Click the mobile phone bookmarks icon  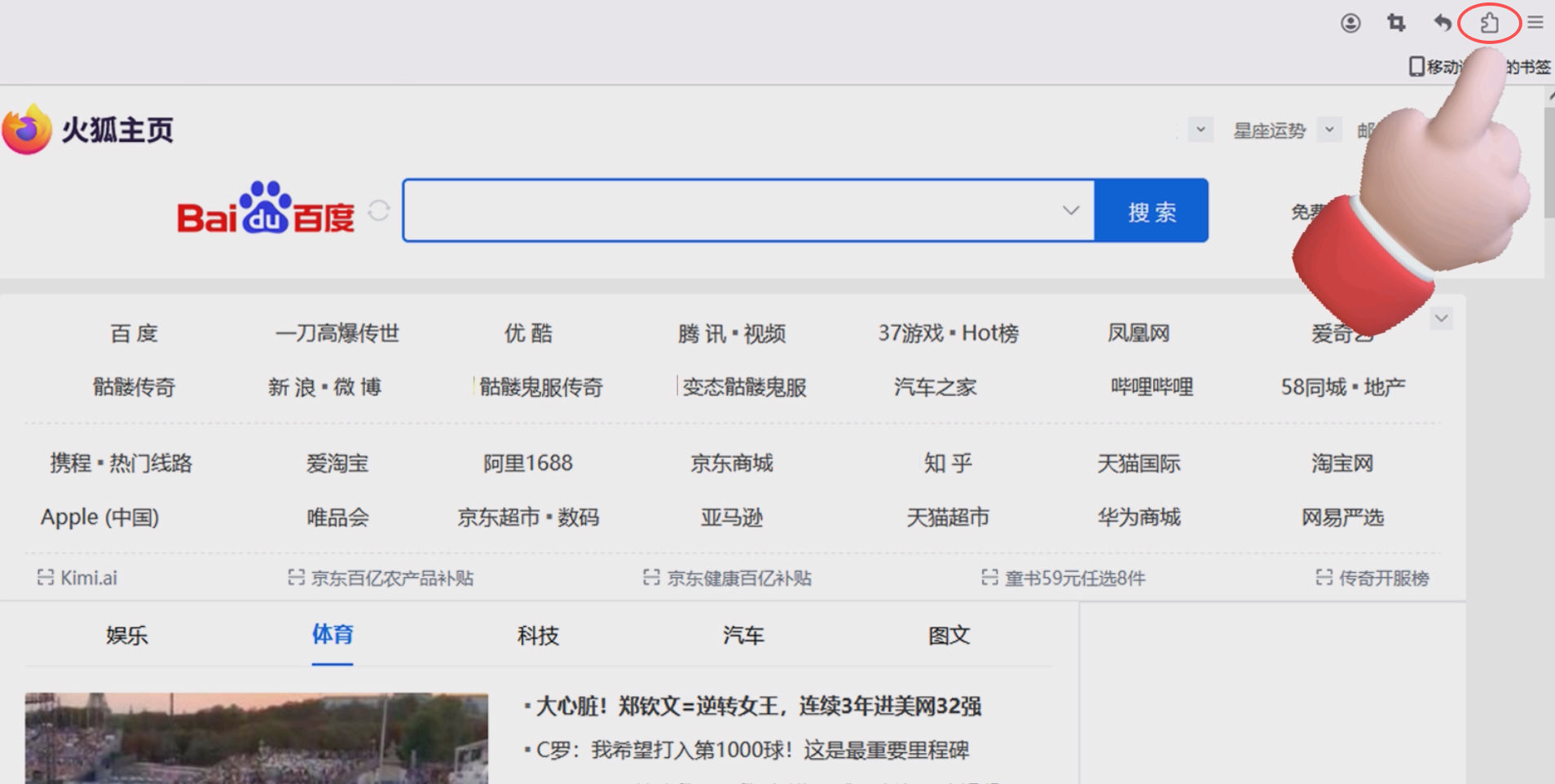pos(1416,67)
